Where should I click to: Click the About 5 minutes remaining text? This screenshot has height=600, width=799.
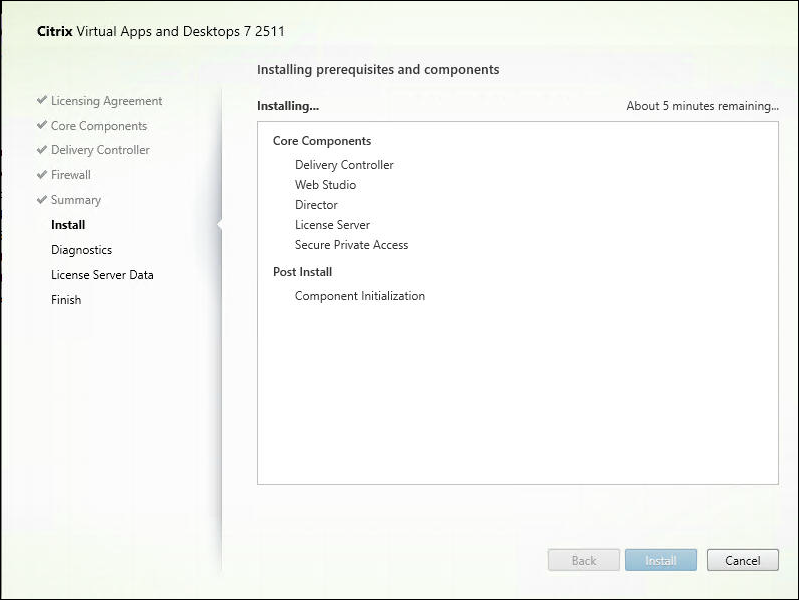(x=702, y=106)
